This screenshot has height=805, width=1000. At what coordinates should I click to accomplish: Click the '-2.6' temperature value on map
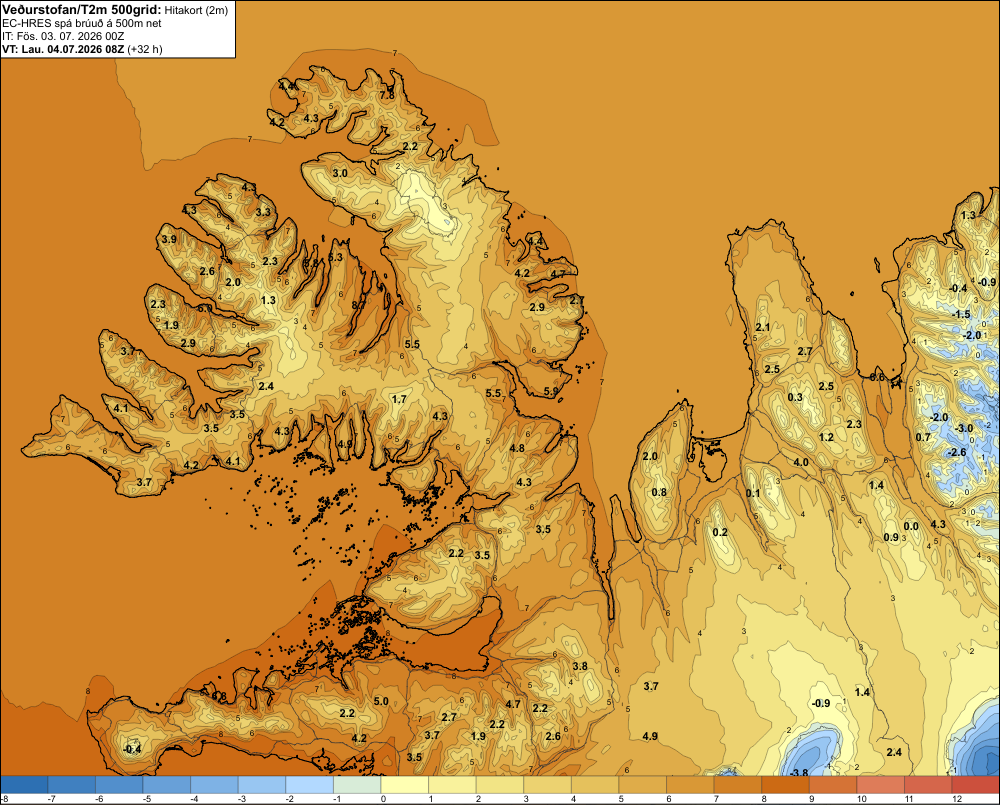[957, 452]
